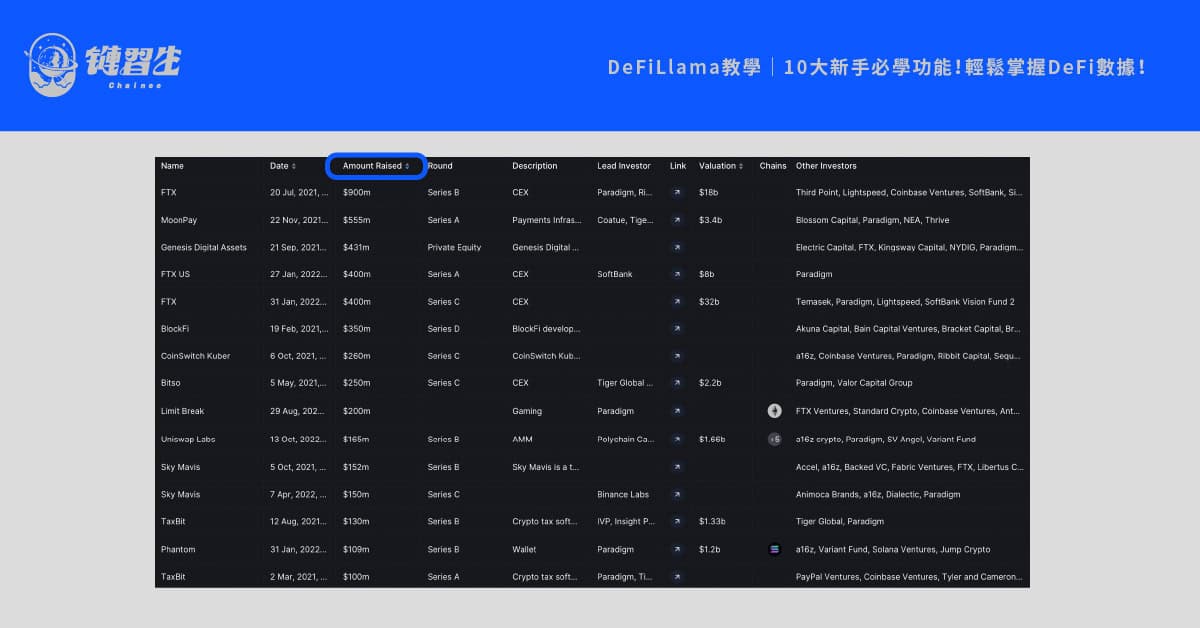Select the Limit Break name cell
This screenshot has width=1200, height=628.
coord(182,411)
